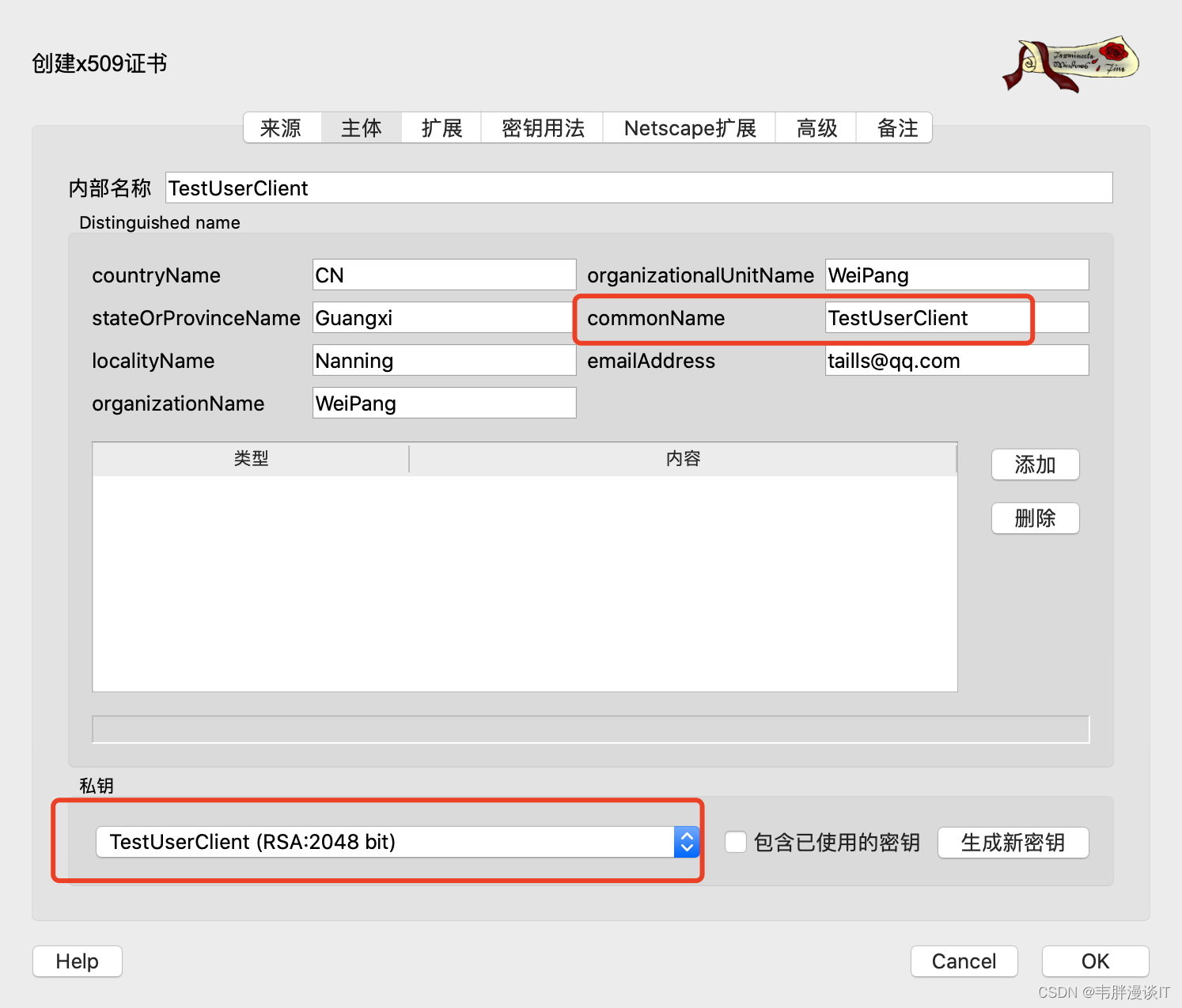
Task: Select the 主体 tab
Action: (362, 128)
